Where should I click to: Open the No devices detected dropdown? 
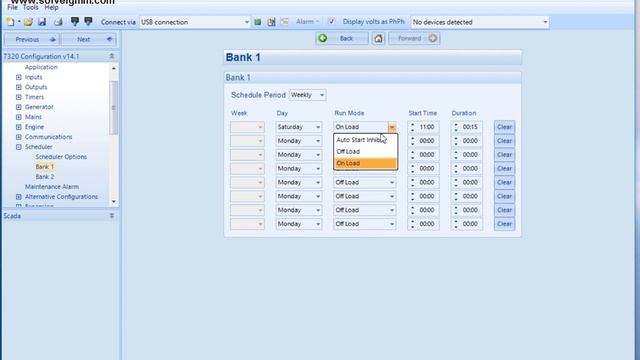point(480,22)
